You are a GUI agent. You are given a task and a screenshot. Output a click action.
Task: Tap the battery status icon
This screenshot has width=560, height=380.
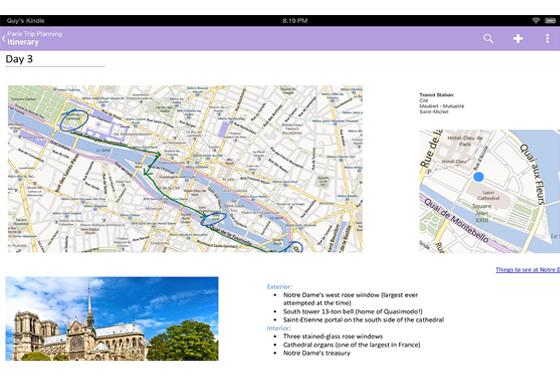point(550,20)
